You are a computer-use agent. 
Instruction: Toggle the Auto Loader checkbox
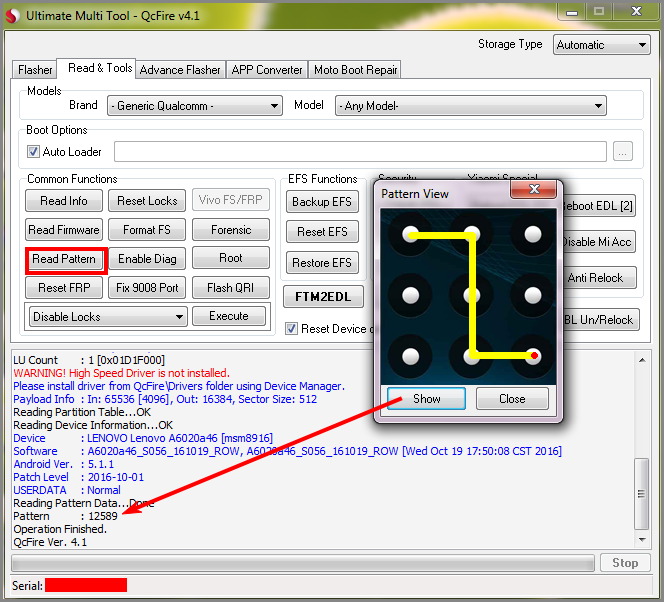tap(33, 152)
